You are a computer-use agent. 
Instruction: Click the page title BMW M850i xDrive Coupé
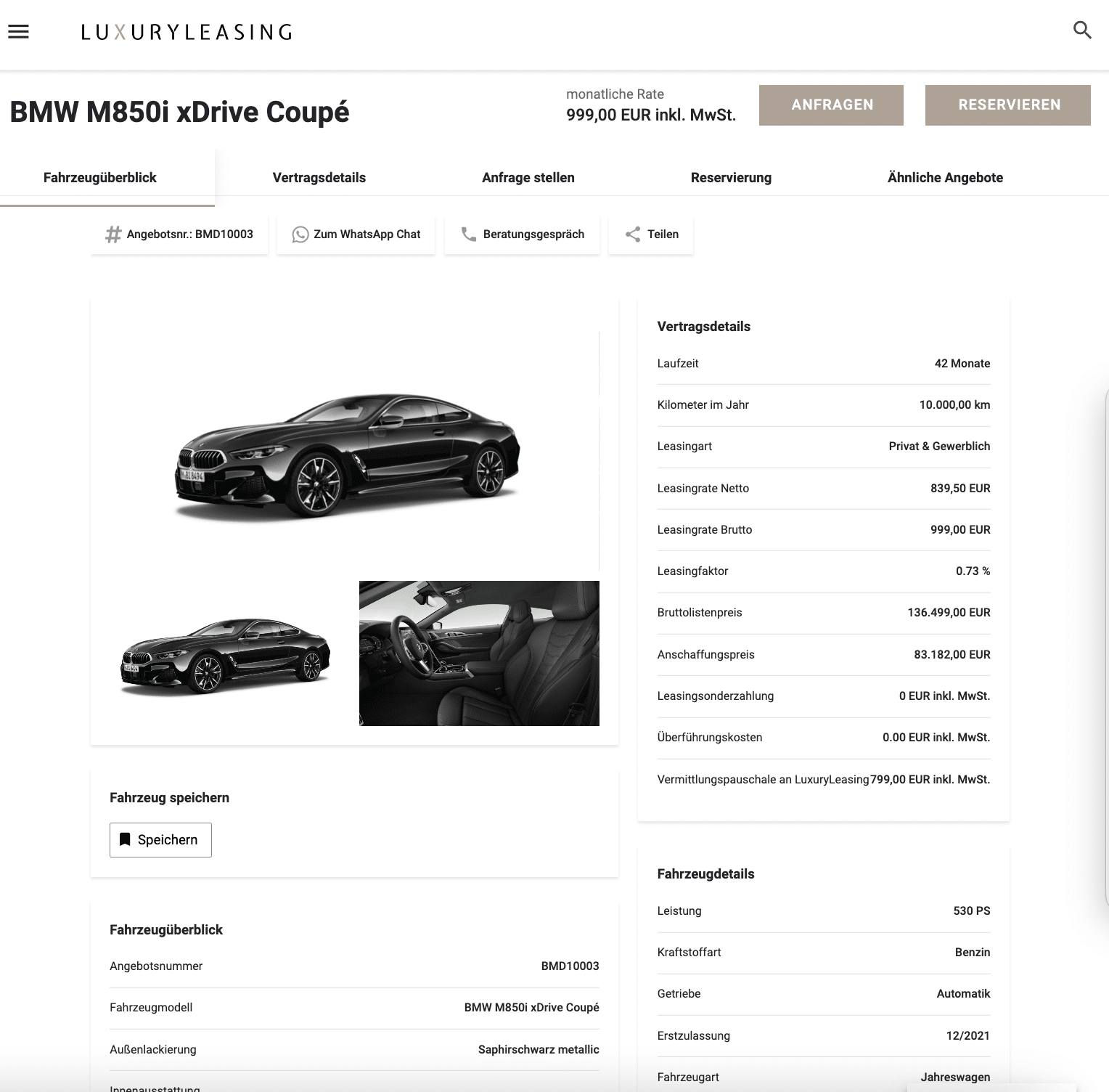click(179, 112)
